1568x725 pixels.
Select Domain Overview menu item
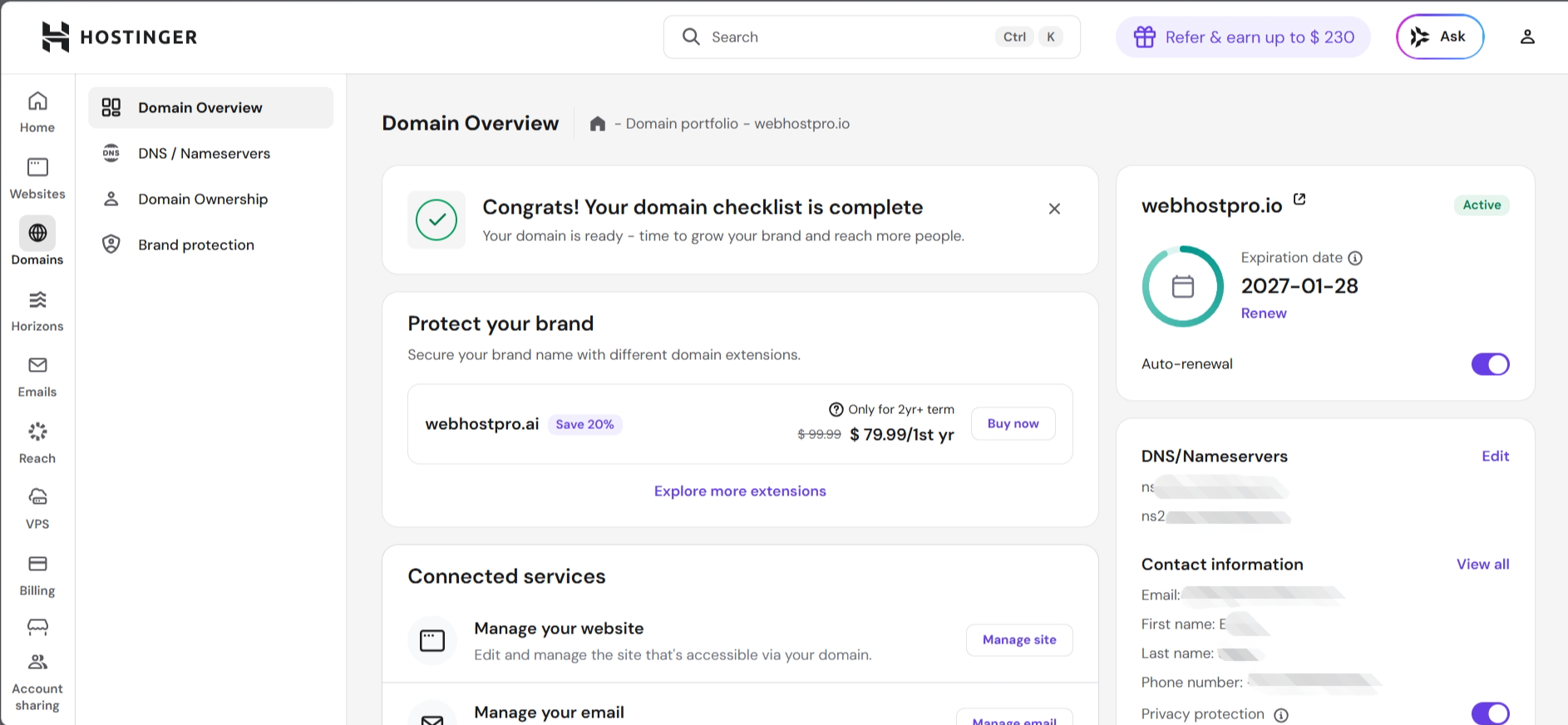tap(211, 107)
